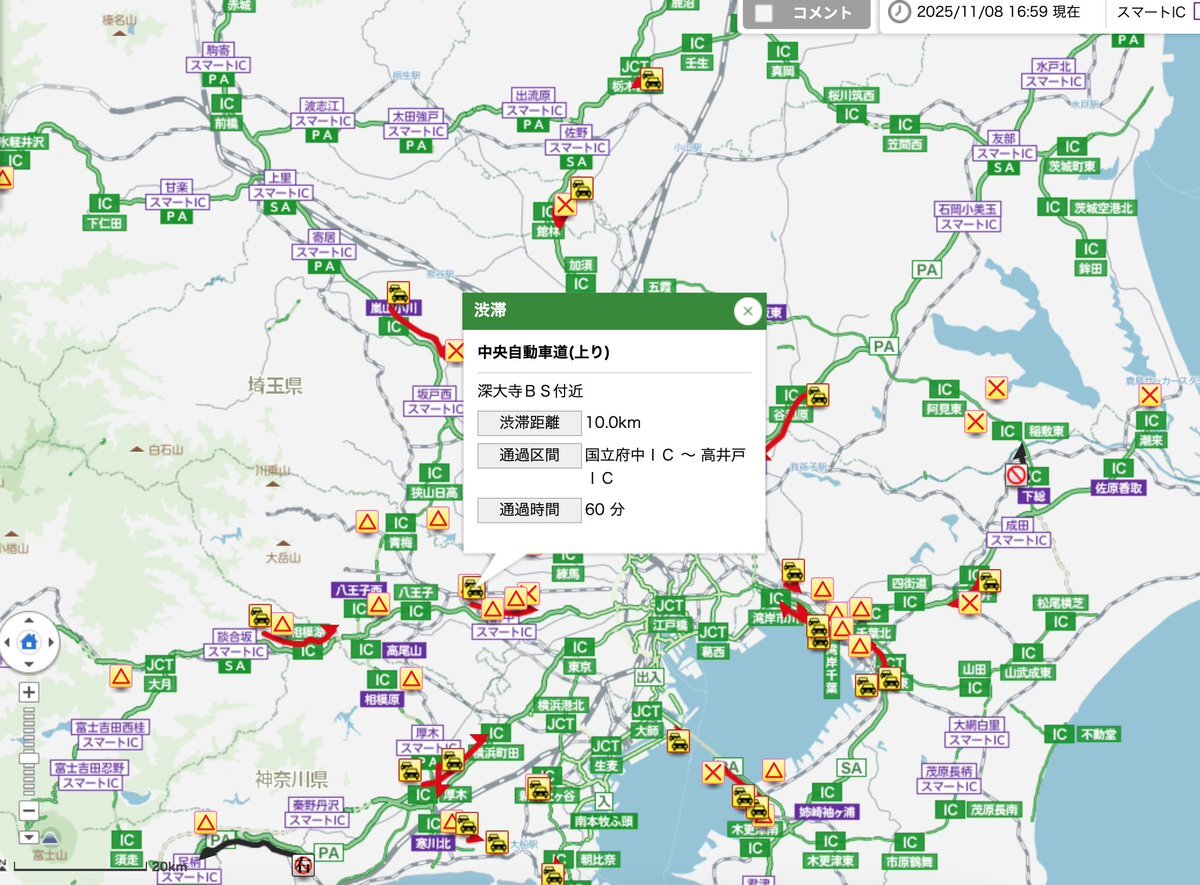Click the warning triangle above 足柄 smart IC

point(206,823)
